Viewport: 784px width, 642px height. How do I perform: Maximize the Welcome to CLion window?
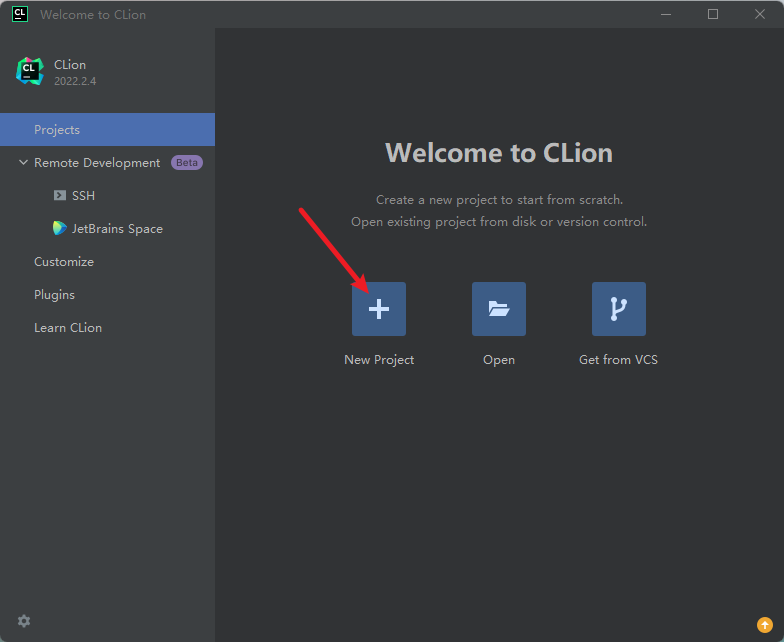(x=713, y=14)
